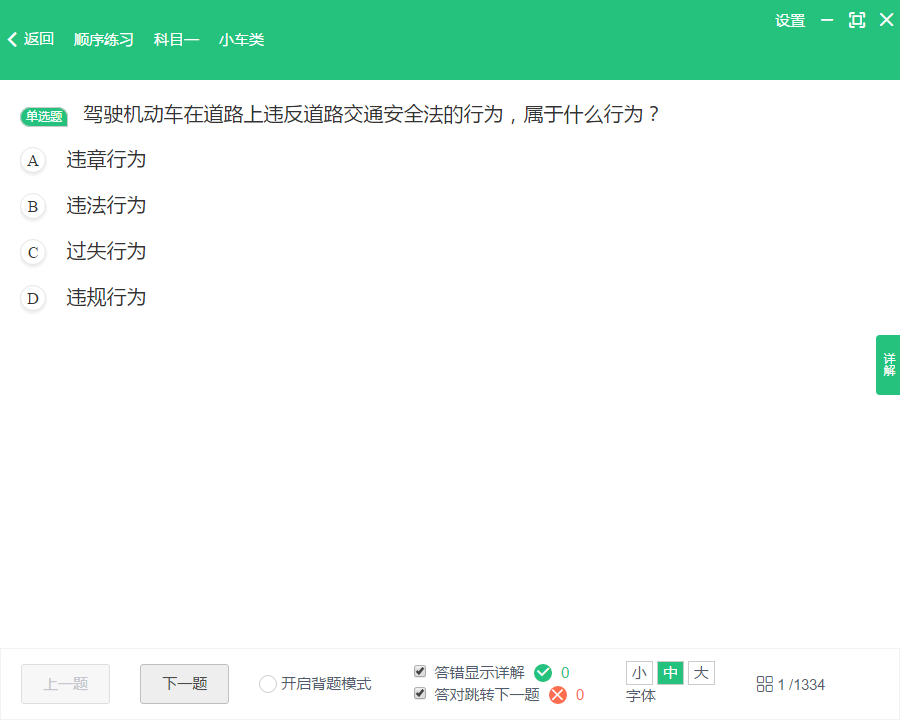The image size is (900, 720).
Task: Click the green correct-count checkmark icon
Action: (x=545, y=672)
